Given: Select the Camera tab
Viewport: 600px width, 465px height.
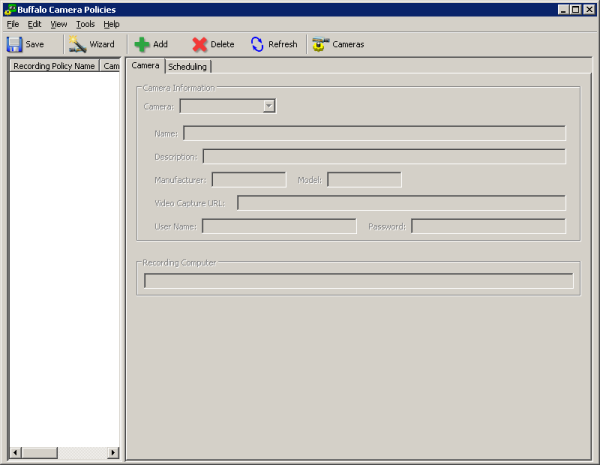Looking at the screenshot, I should tap(145, 65).
